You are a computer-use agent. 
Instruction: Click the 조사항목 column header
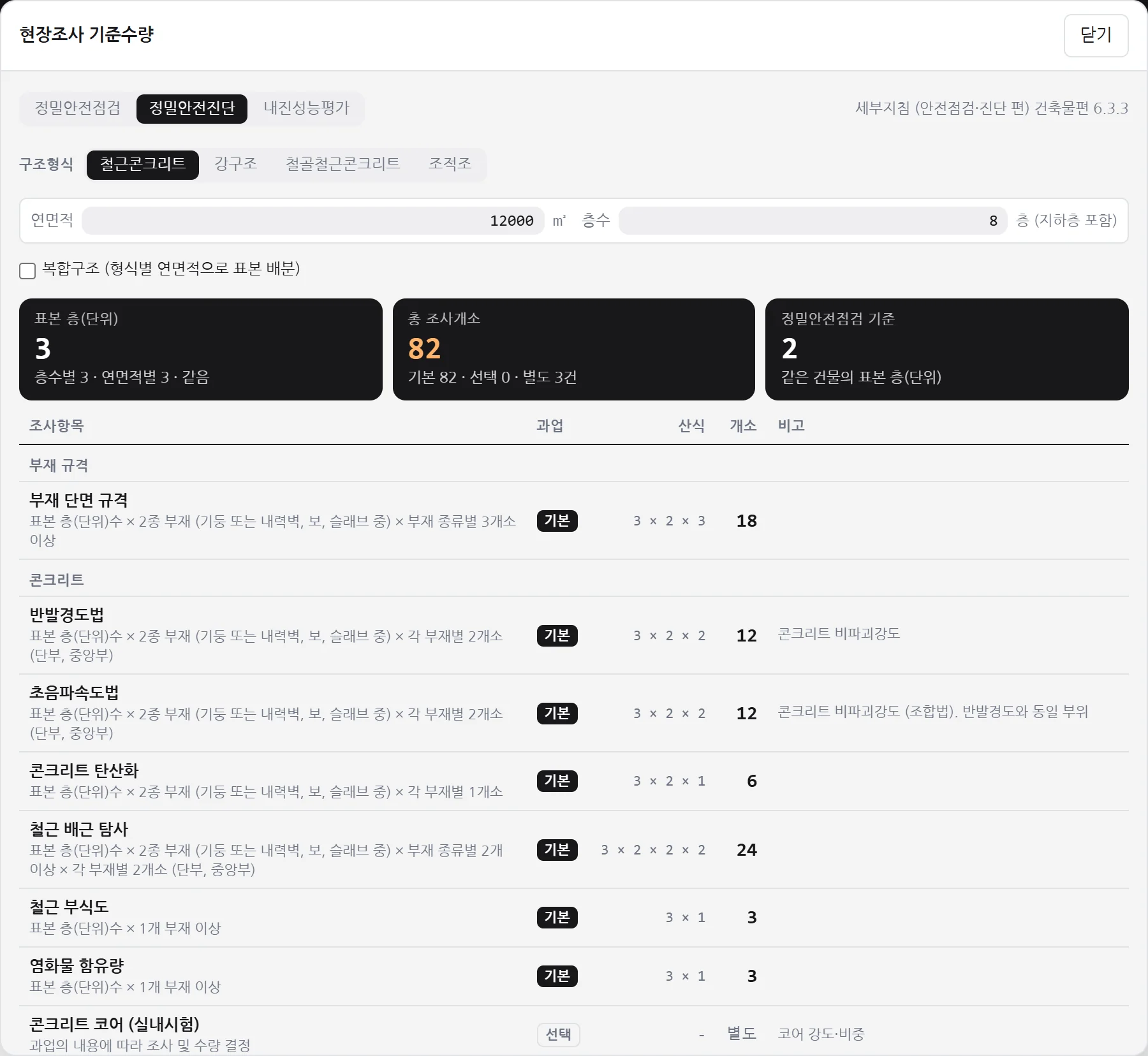click(57, 425)
